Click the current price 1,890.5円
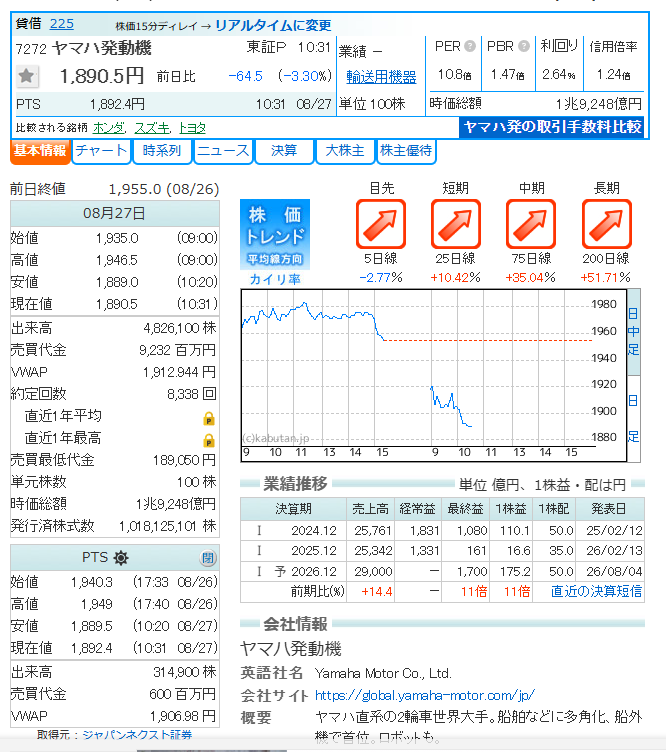 (x=102, y=76)
